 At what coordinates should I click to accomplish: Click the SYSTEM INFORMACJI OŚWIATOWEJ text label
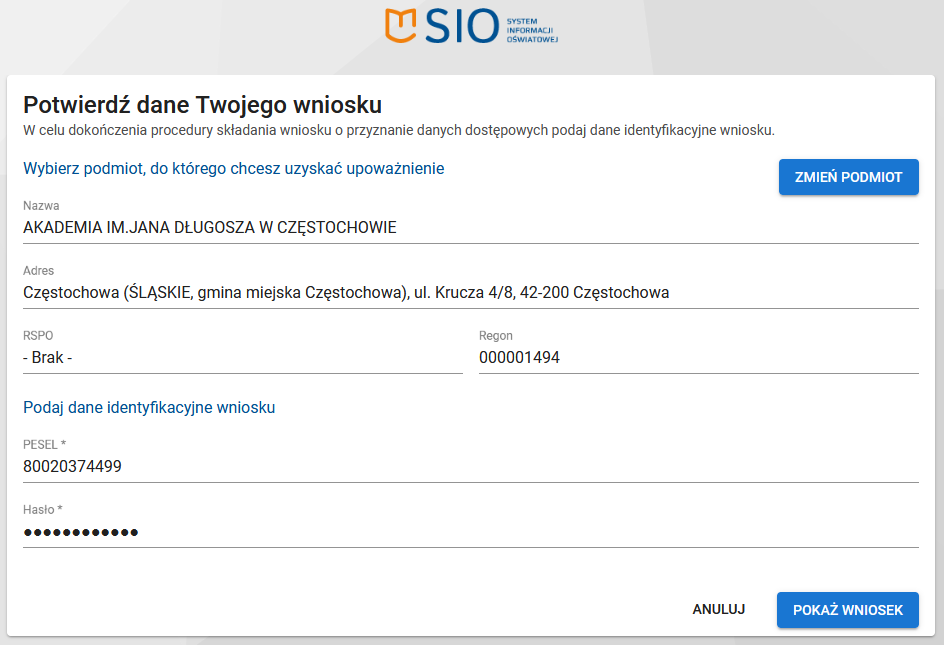click(x=529, y=27)
